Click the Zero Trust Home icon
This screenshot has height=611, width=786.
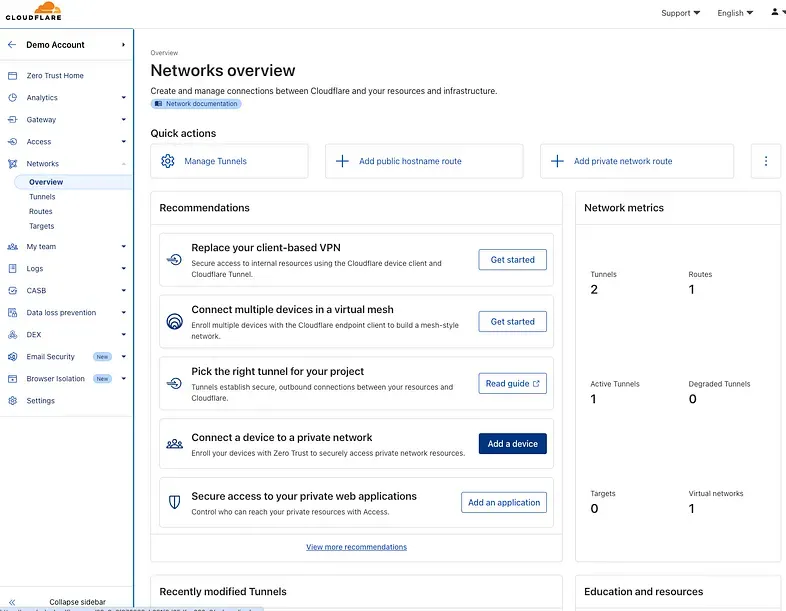[x=12, y=76]
